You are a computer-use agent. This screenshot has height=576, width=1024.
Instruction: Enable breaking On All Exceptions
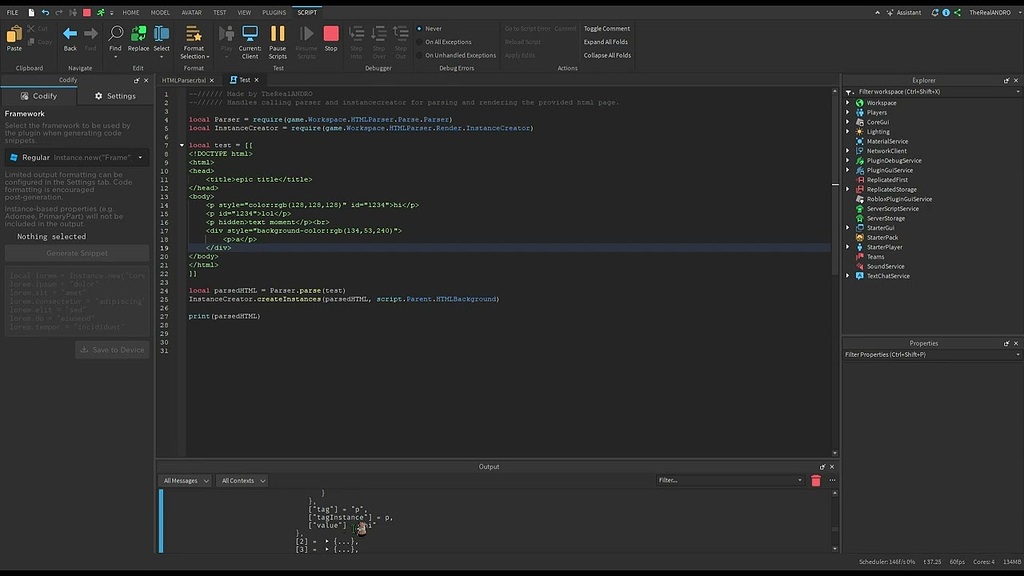(447, 42)
